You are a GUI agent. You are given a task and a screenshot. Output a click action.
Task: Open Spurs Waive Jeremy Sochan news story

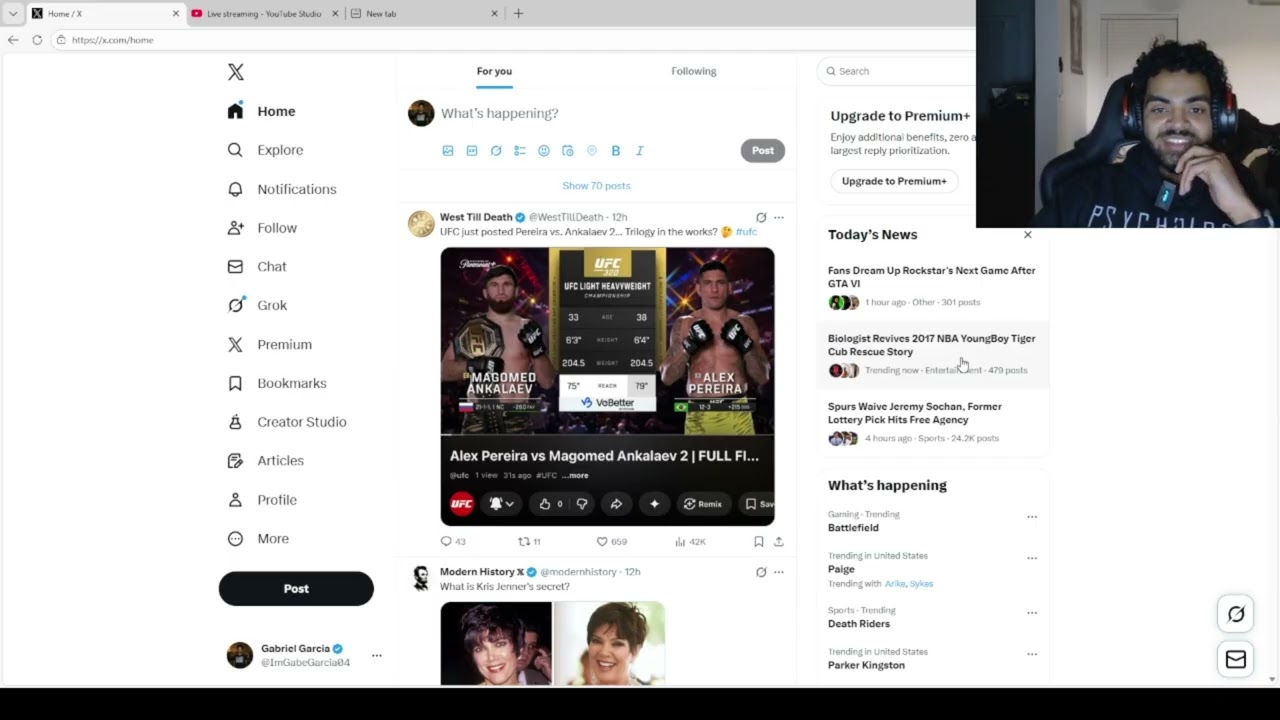pos(932,422)
